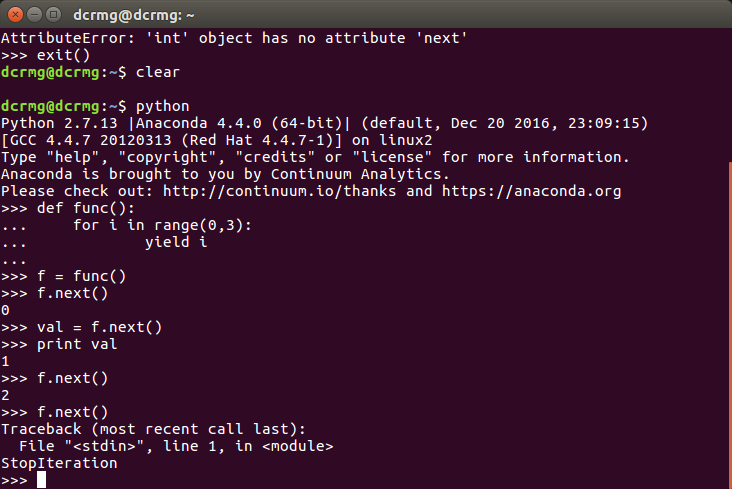Maximize the terminal window

click(x=52, y=13)
